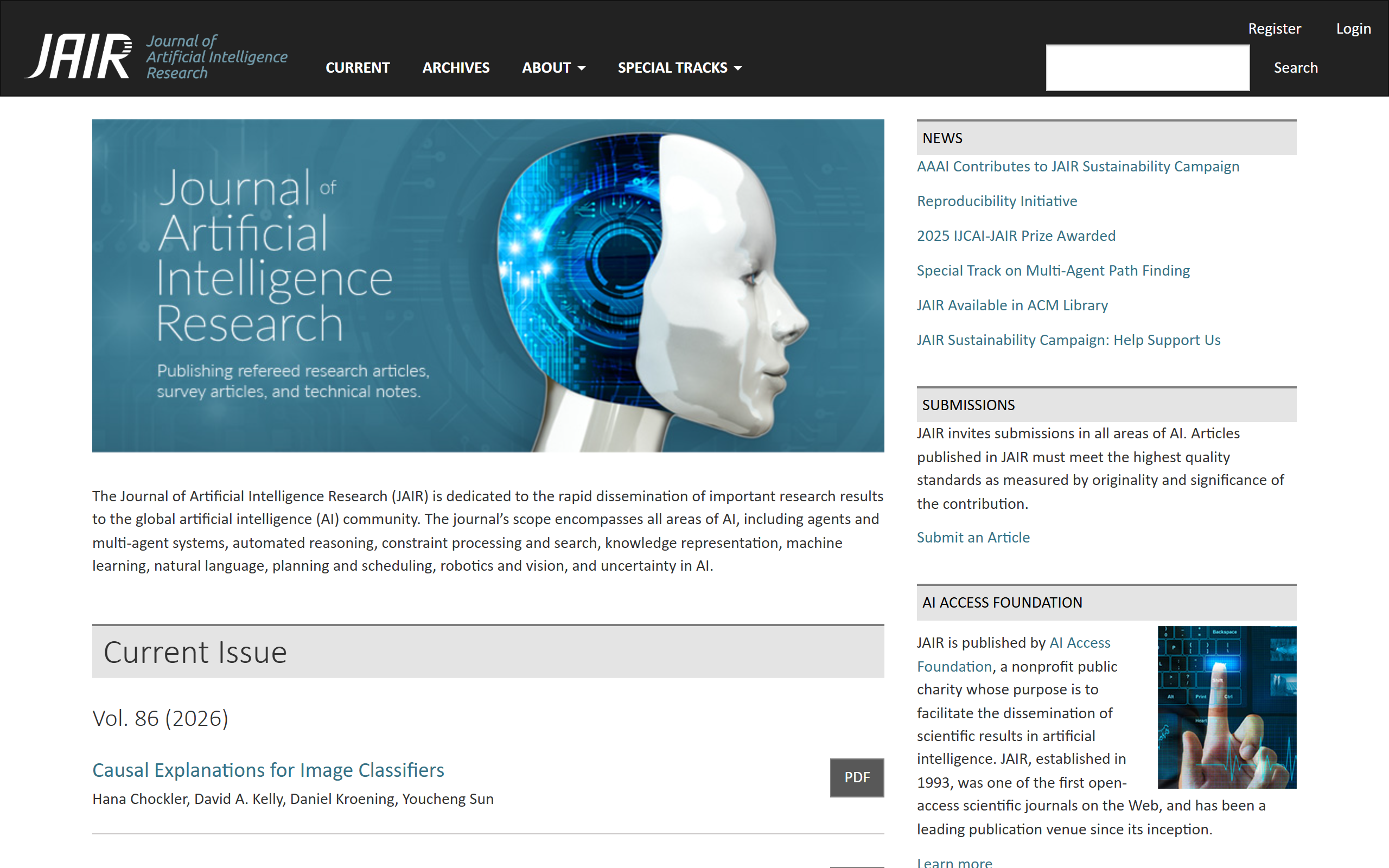Open Causal Explanations for Image Classifiers article
This screenshot has height=868, width=1389.
[268, 770]
